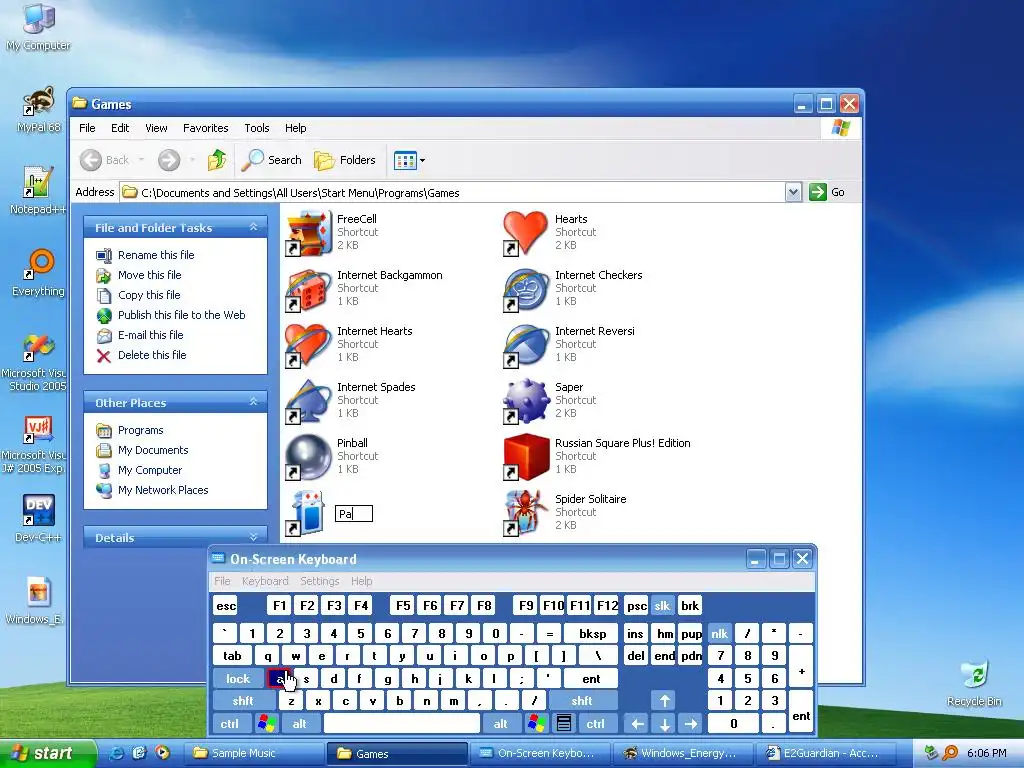Click the application menu key icon

(x=564, y=724)
